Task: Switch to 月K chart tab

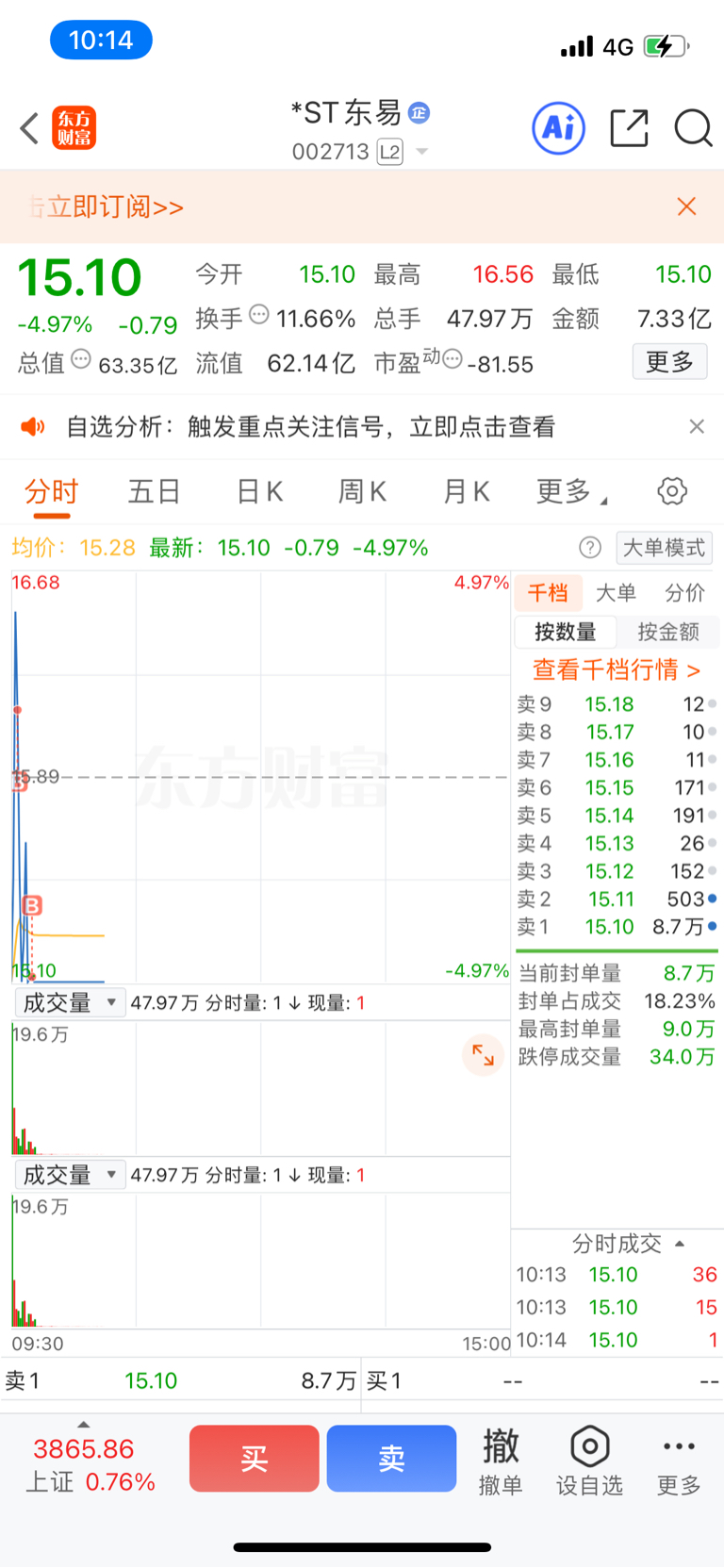Action: (x=466, y=491)
